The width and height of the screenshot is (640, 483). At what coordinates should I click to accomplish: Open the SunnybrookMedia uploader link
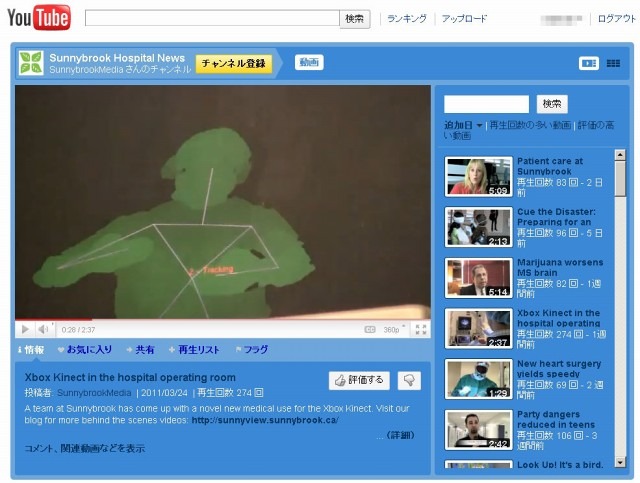point(94,393)
